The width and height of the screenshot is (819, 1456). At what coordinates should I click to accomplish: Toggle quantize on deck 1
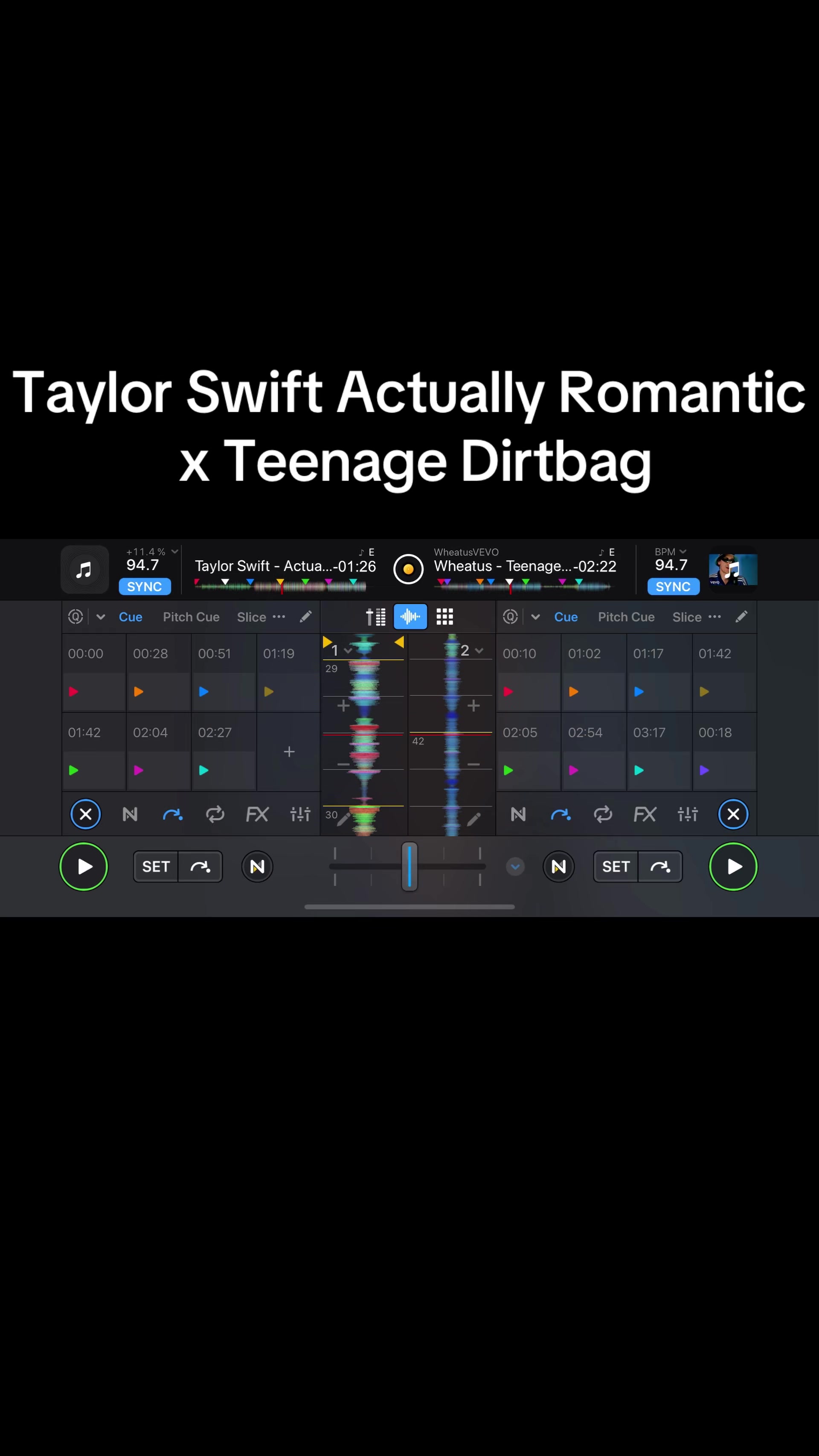pos(76,617)
